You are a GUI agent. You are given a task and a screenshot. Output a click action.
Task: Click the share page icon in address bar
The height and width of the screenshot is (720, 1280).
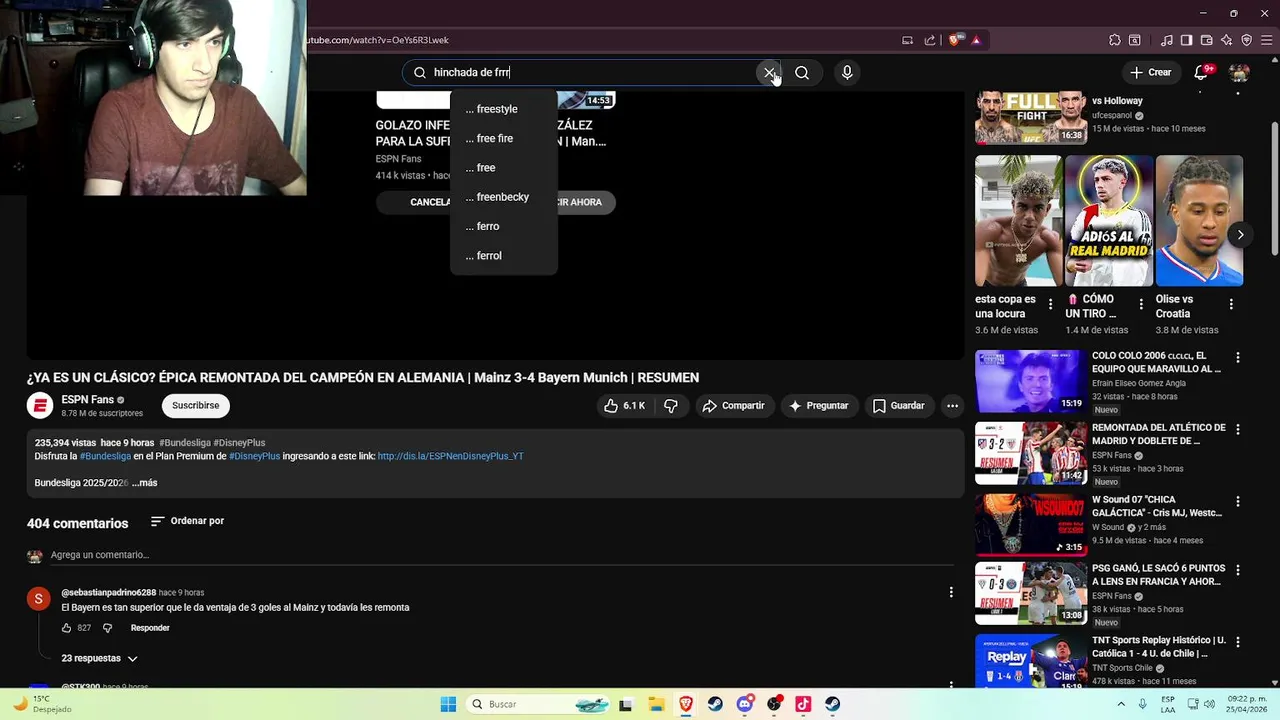pos(930,40)
